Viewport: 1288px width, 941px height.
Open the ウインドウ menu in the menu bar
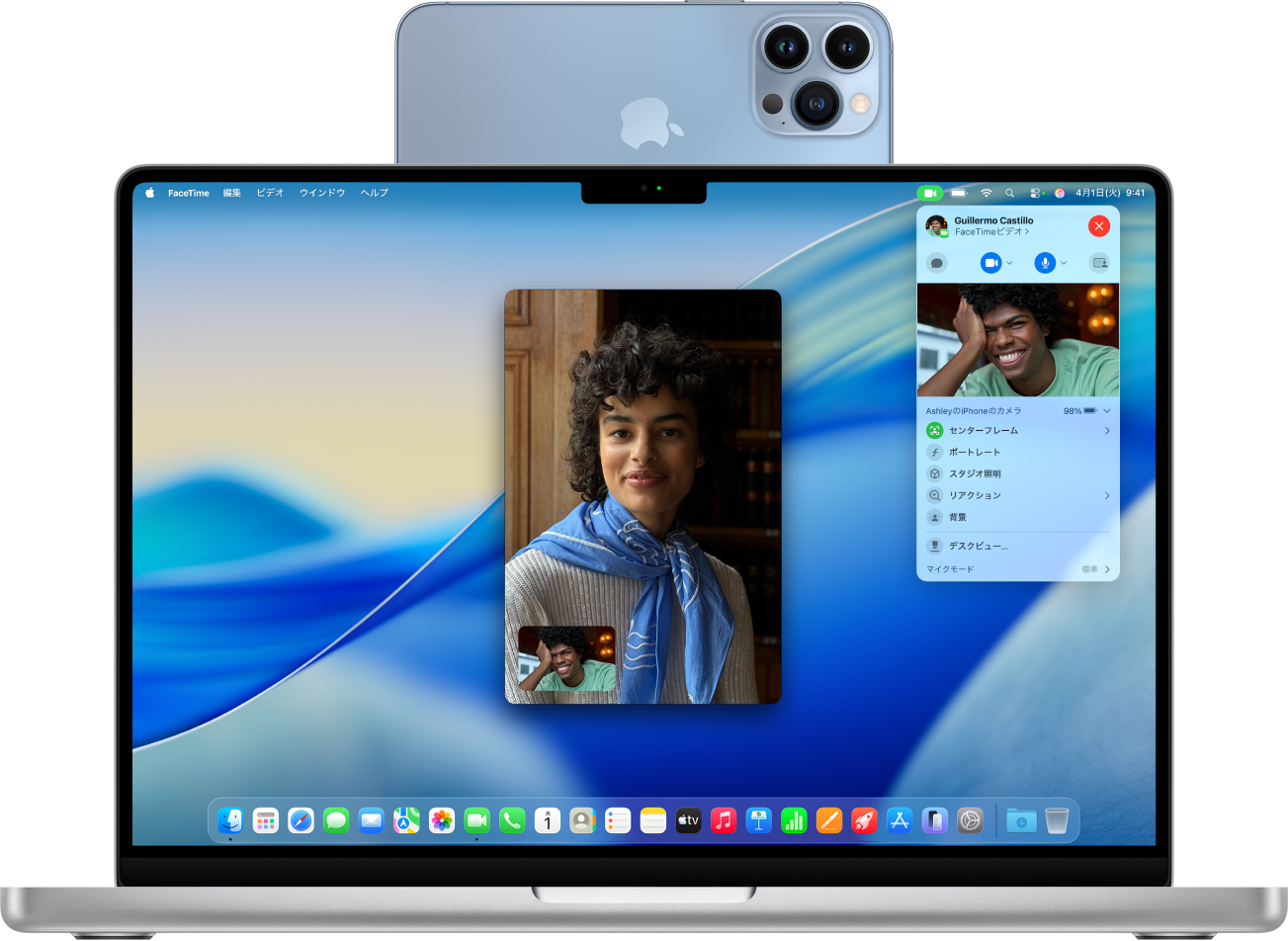point(321,193)
